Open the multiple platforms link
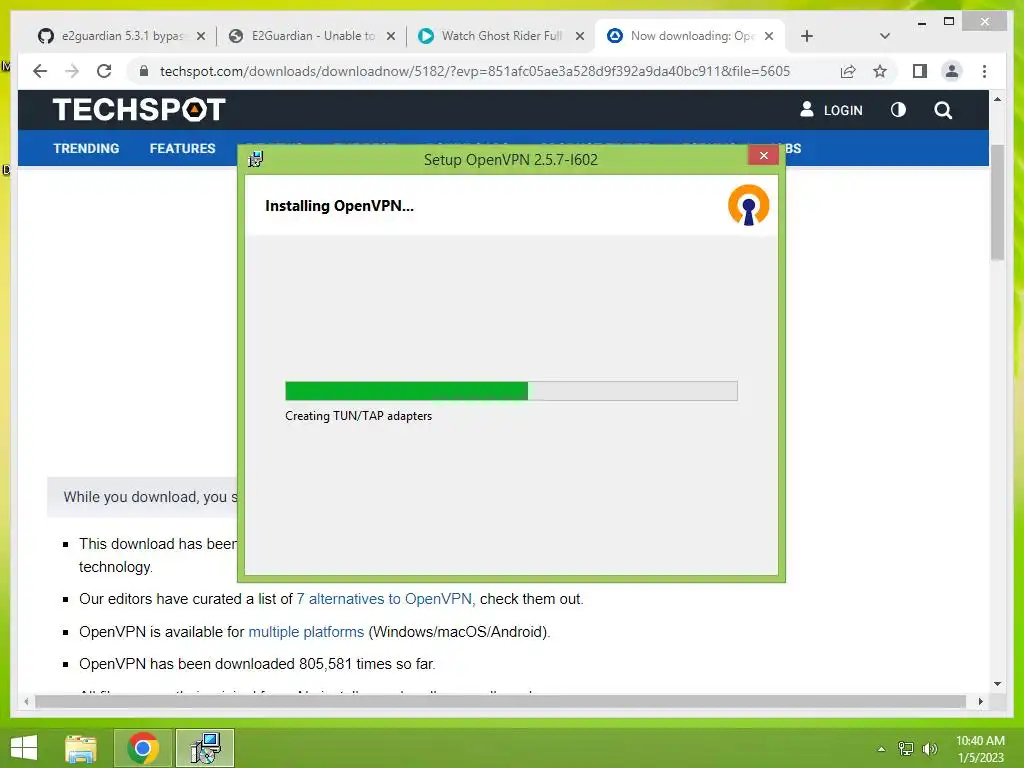Screen dimensions: 1024x768 [306, 632]
